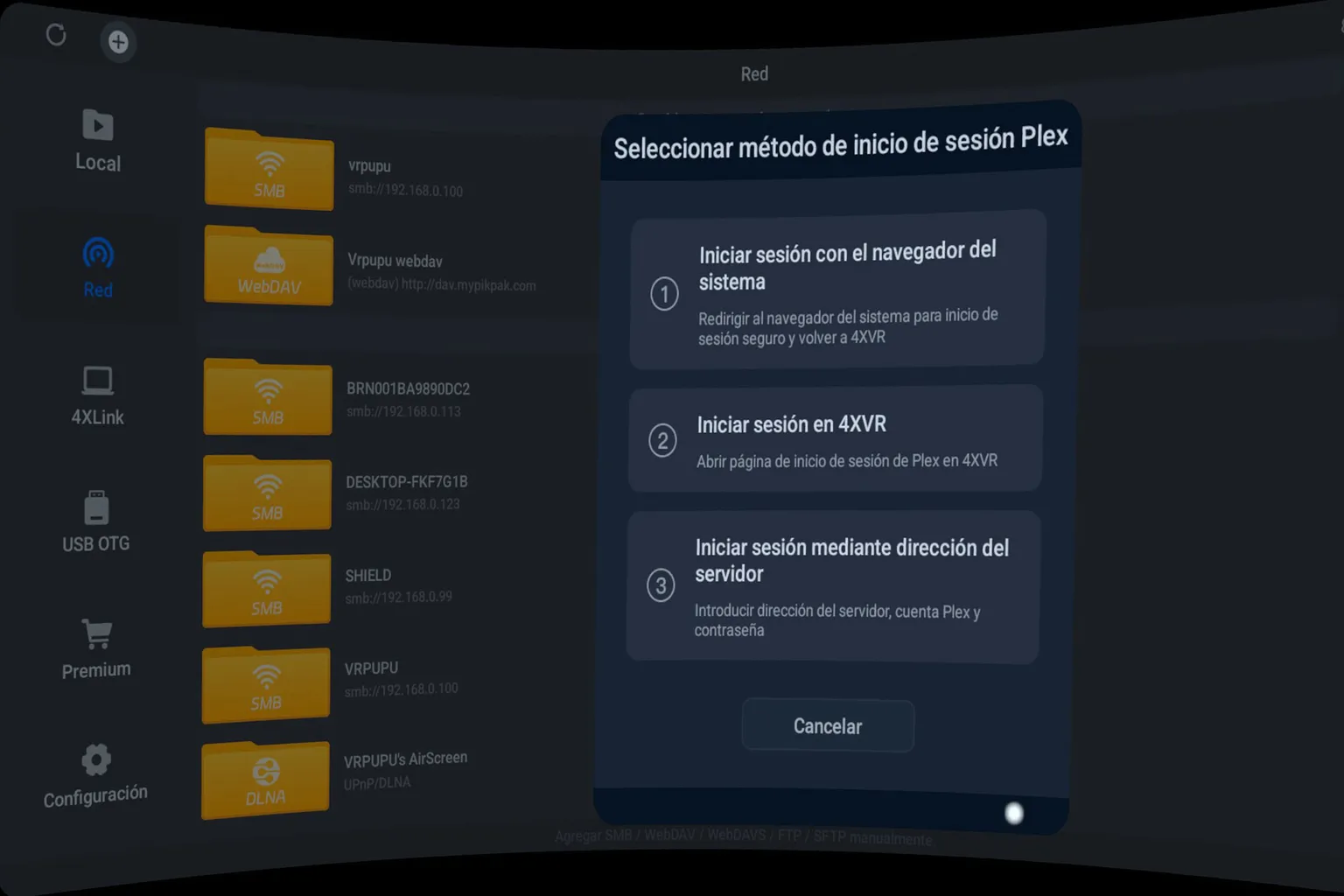Image resolution: width=1344 pixels, height=896 pixels.
Task: Choose Iniciar sesión mediante dirección del servidor
Action: [x=833, y=587]
